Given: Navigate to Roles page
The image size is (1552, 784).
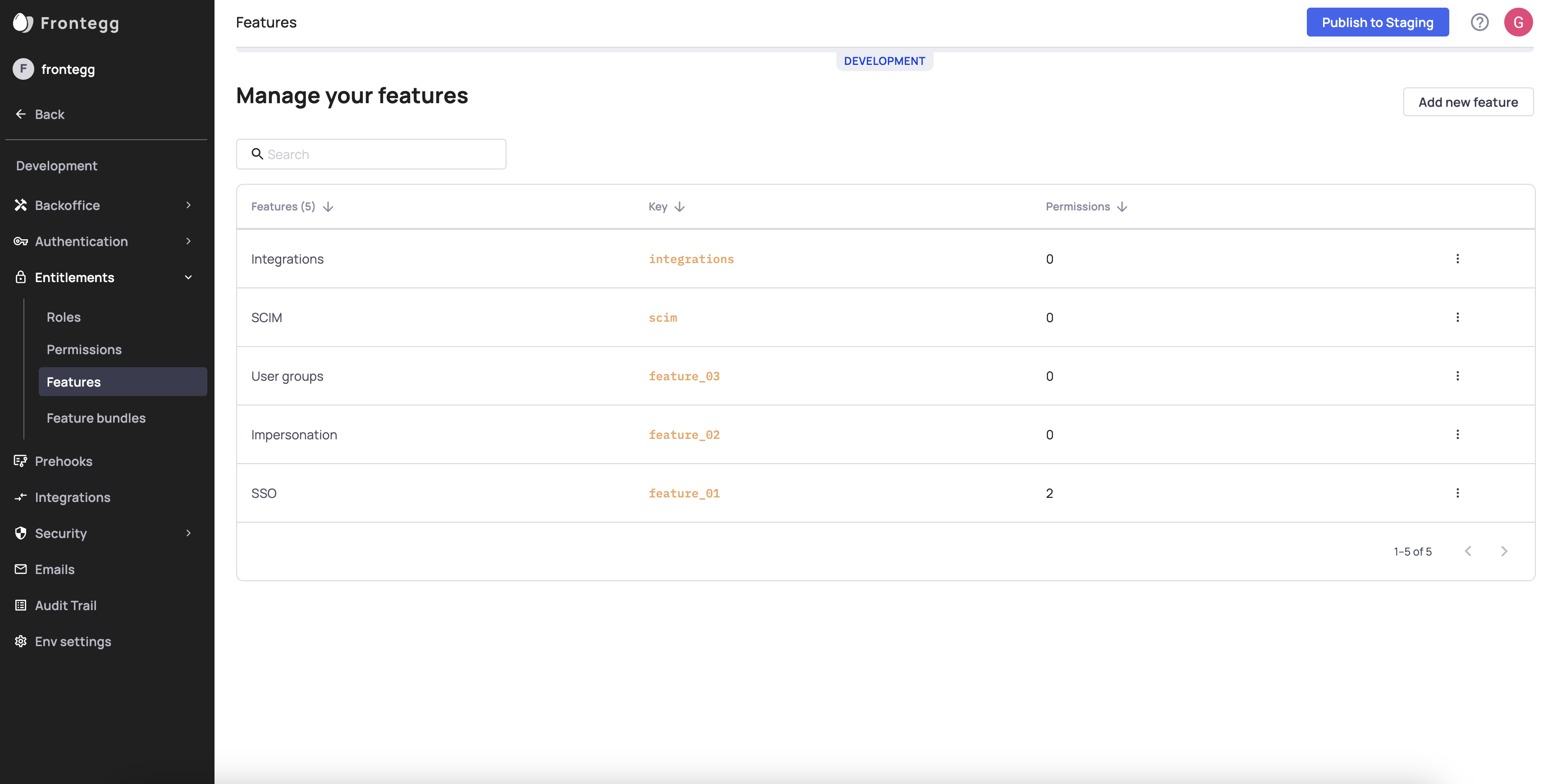Looking at the screenshot, I should (x=63, y=317).
